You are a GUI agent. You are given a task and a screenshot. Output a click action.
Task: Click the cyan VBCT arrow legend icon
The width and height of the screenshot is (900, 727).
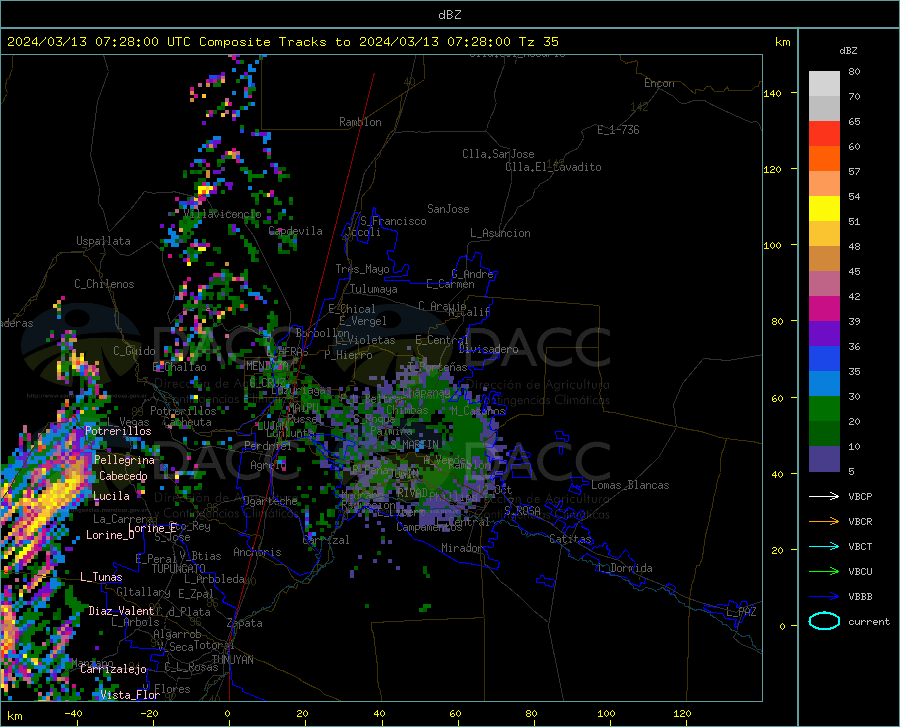pos(824,546)
